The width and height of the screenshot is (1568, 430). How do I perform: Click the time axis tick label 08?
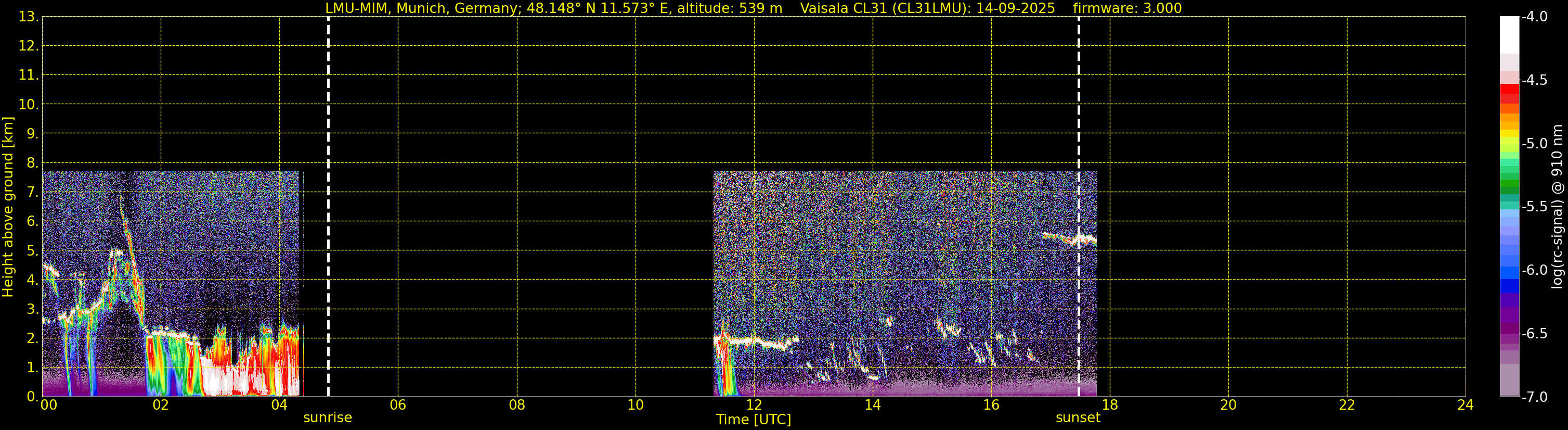coord(517,405)
